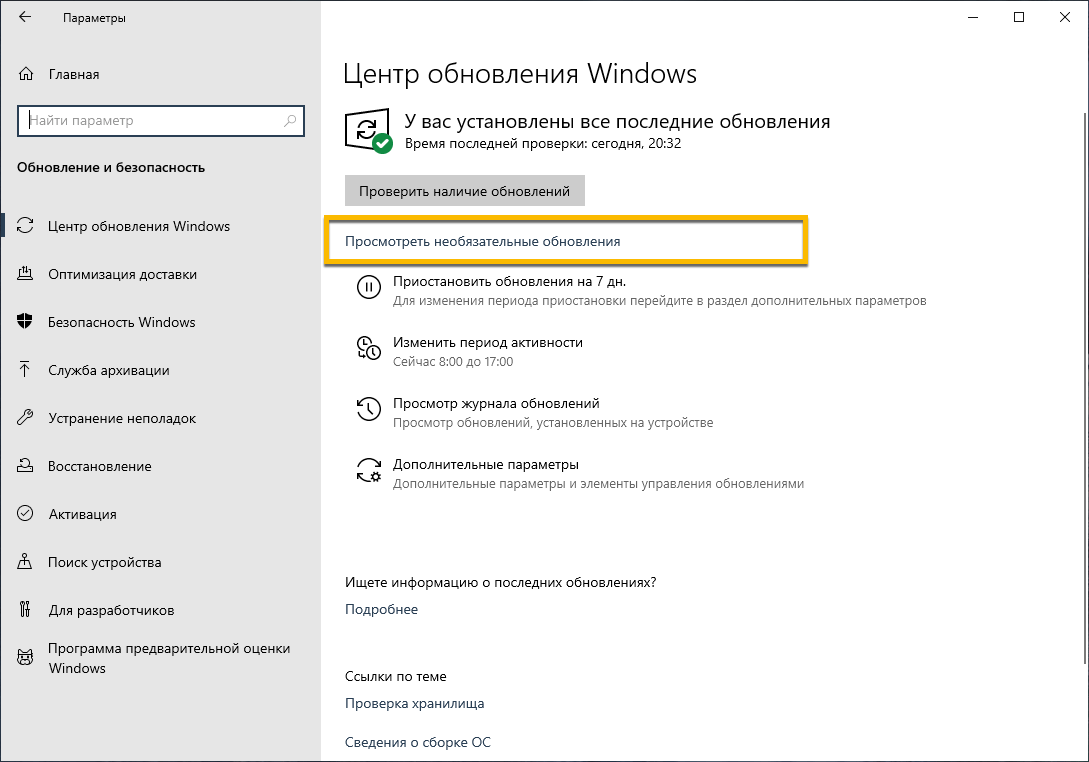Click the back arrow icon in the title bar
Image resolution: width=1089 pixels, height=762 pixels.
25,18
